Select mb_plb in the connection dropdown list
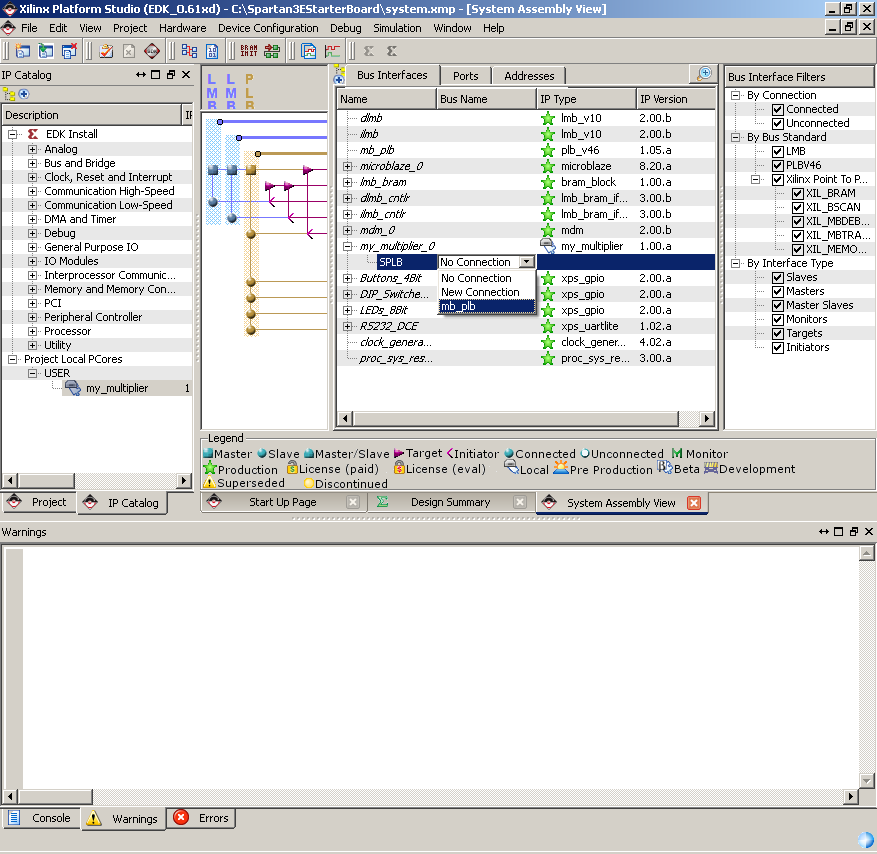The height and width of the screenshot is (854, 877). [x=487, y=306]
